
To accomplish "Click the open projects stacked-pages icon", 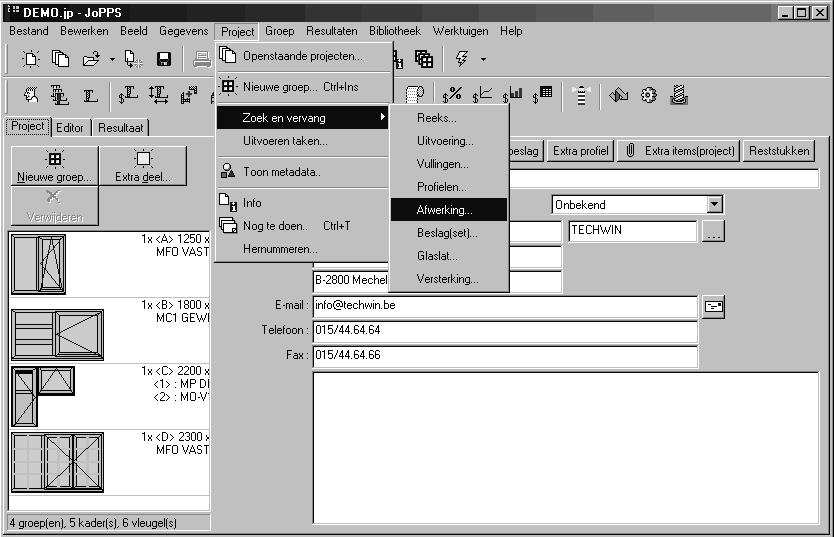I will coord(61,58).
